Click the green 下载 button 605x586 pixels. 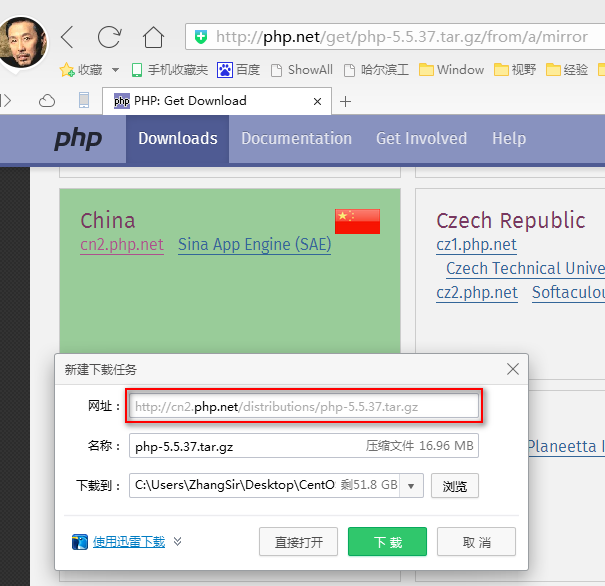click(x=387, y=542)
